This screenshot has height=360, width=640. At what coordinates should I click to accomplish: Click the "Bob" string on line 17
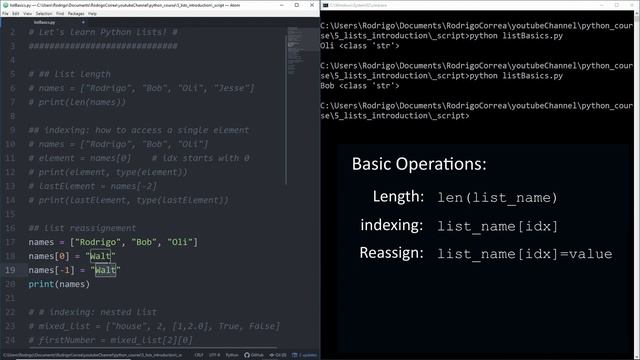click(144, 242)
